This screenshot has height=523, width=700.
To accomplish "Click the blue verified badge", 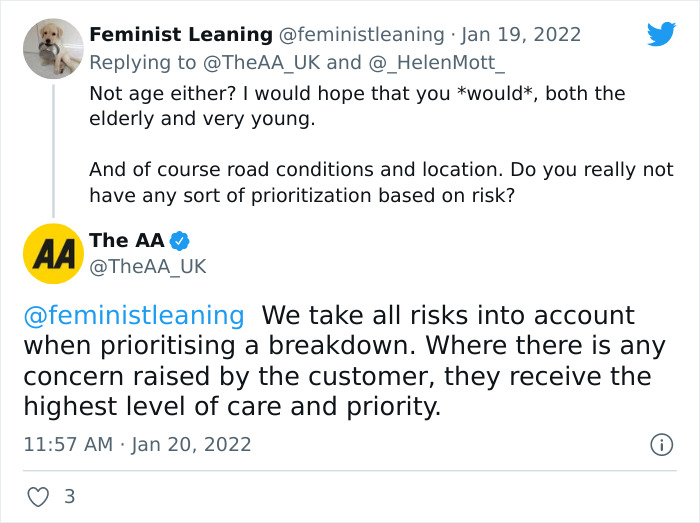I will pos(179,241).
